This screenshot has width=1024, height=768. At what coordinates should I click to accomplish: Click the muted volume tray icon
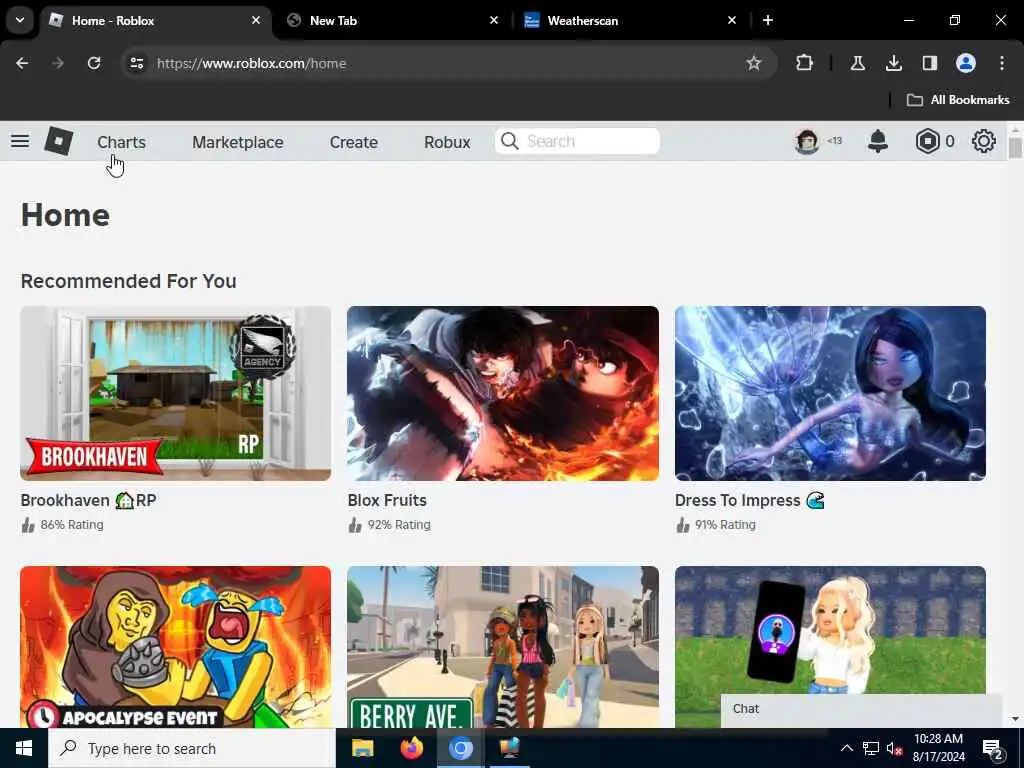click(x=894, y=749)
